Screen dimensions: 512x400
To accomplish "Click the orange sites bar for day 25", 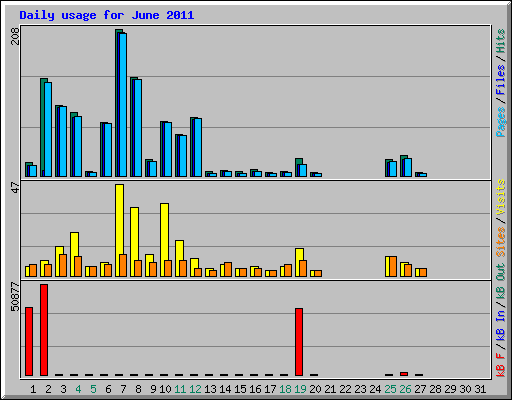I will 393,266.
